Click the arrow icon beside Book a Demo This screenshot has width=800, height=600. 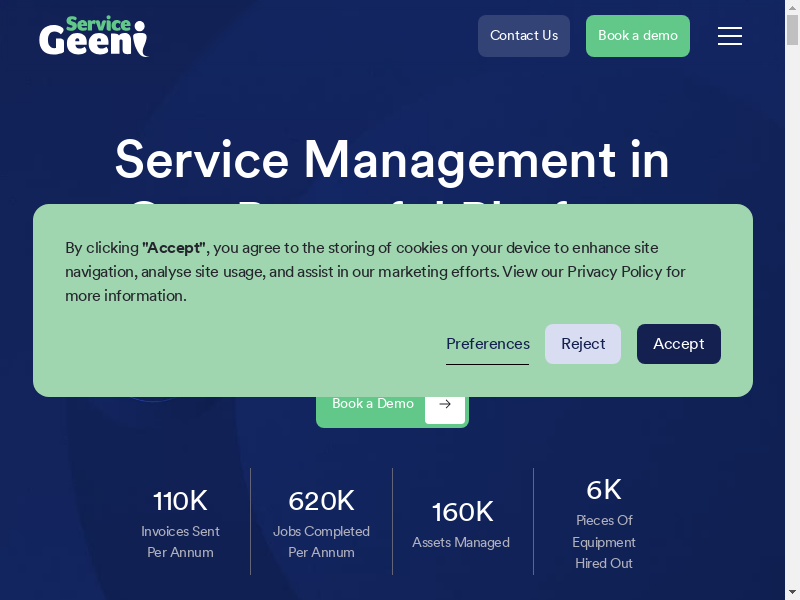[x=445, y=404]
